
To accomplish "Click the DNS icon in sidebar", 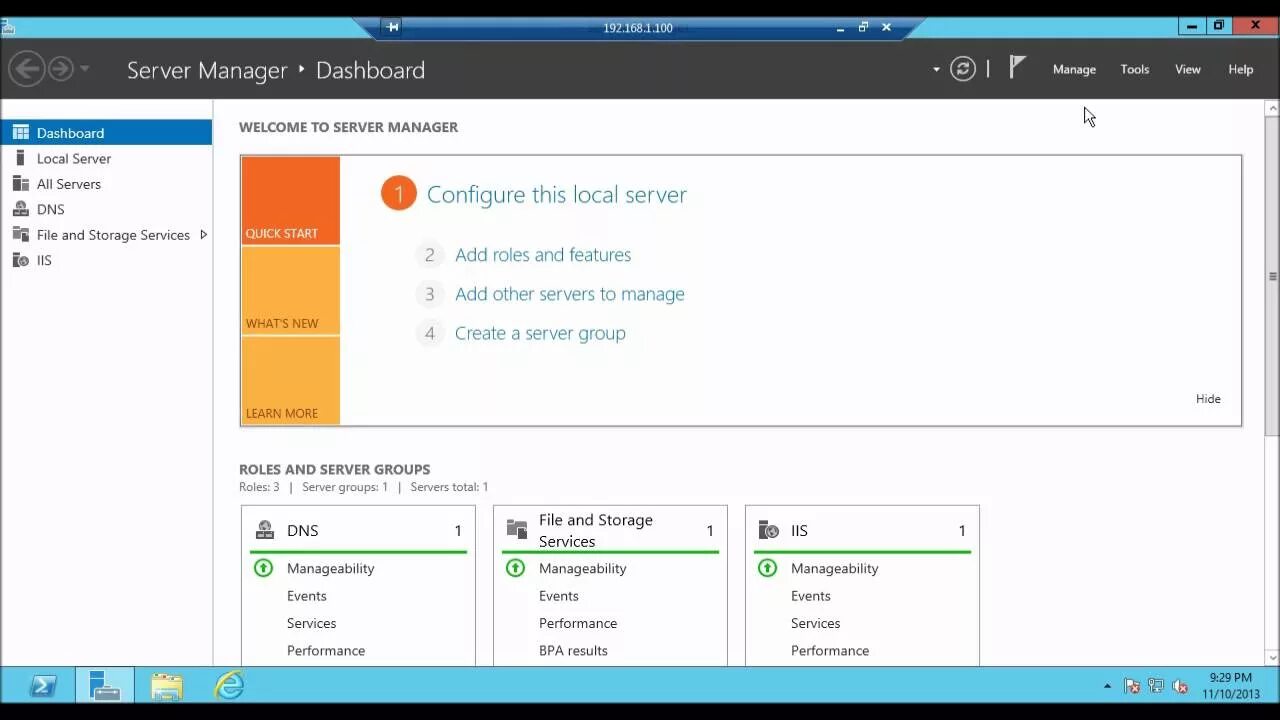I will point(20,209).
